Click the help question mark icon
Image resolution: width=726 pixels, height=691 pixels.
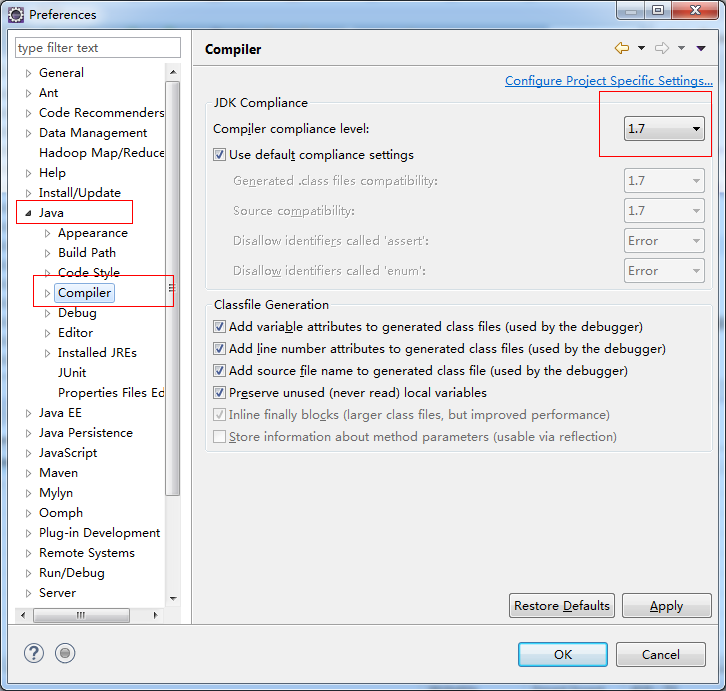(x=34, y=653)
